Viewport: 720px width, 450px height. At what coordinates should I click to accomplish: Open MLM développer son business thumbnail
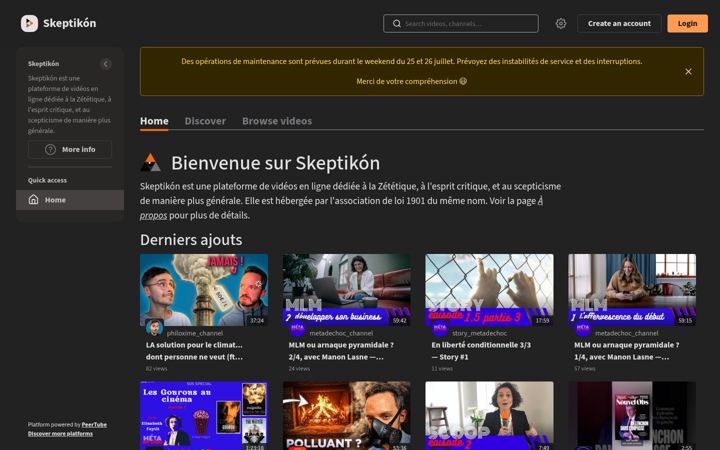(347, 290)
